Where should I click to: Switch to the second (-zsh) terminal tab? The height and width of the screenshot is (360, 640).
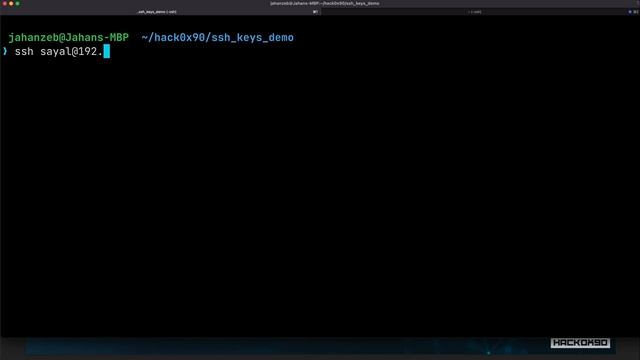tap(480, 12)
